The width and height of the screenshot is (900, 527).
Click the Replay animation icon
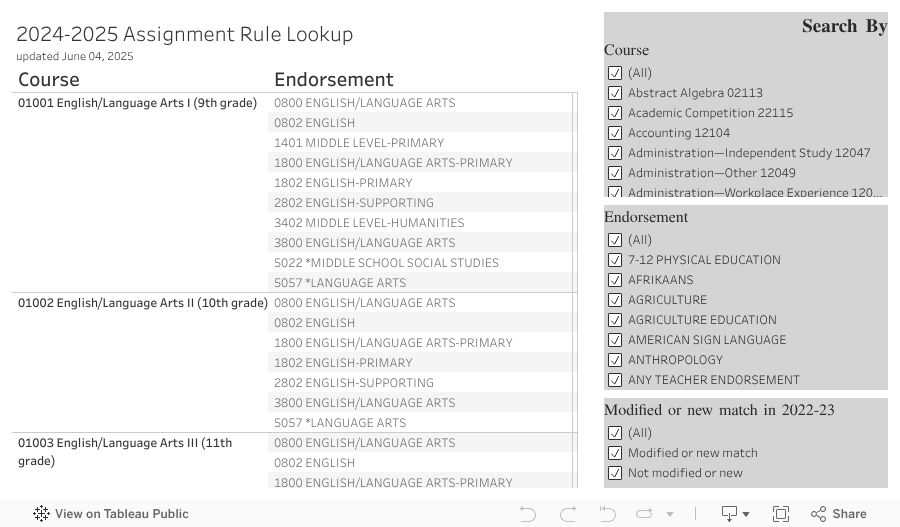point(645,514)
